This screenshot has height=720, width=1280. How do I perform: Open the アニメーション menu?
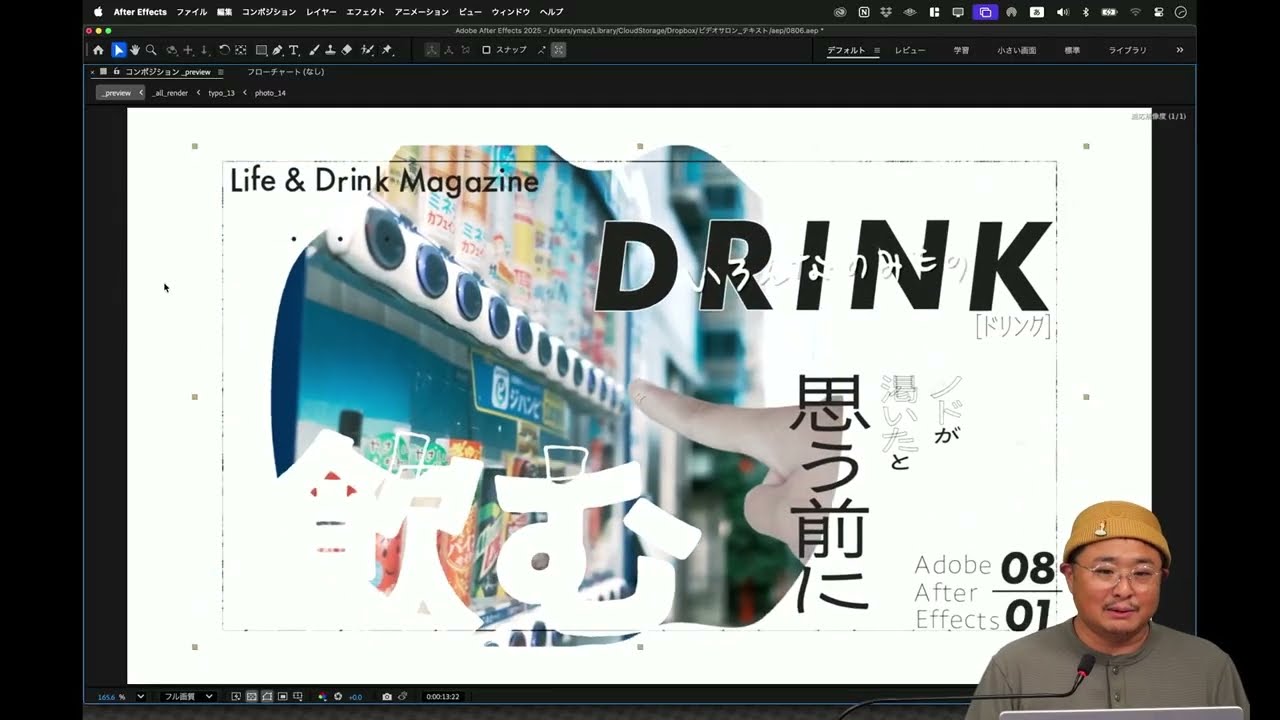(x=422, y=12)
